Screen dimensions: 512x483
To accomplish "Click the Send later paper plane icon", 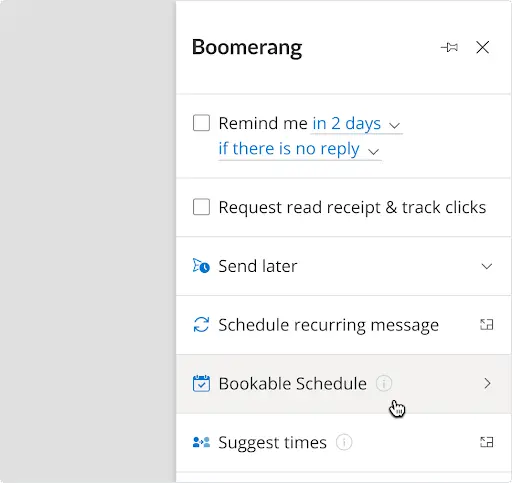I will 201,266.
